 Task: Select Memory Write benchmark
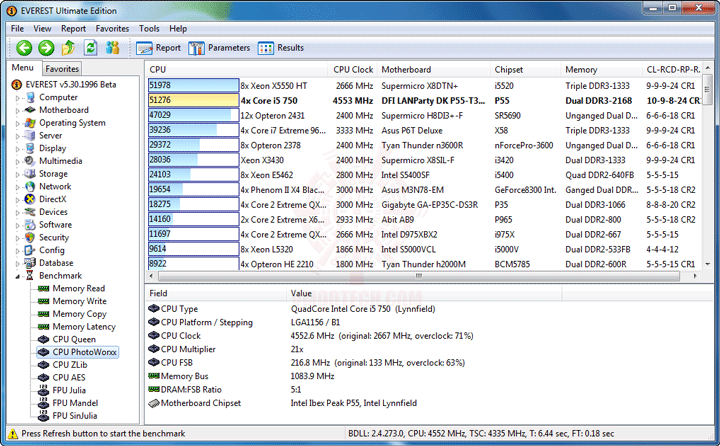[79, 301]
